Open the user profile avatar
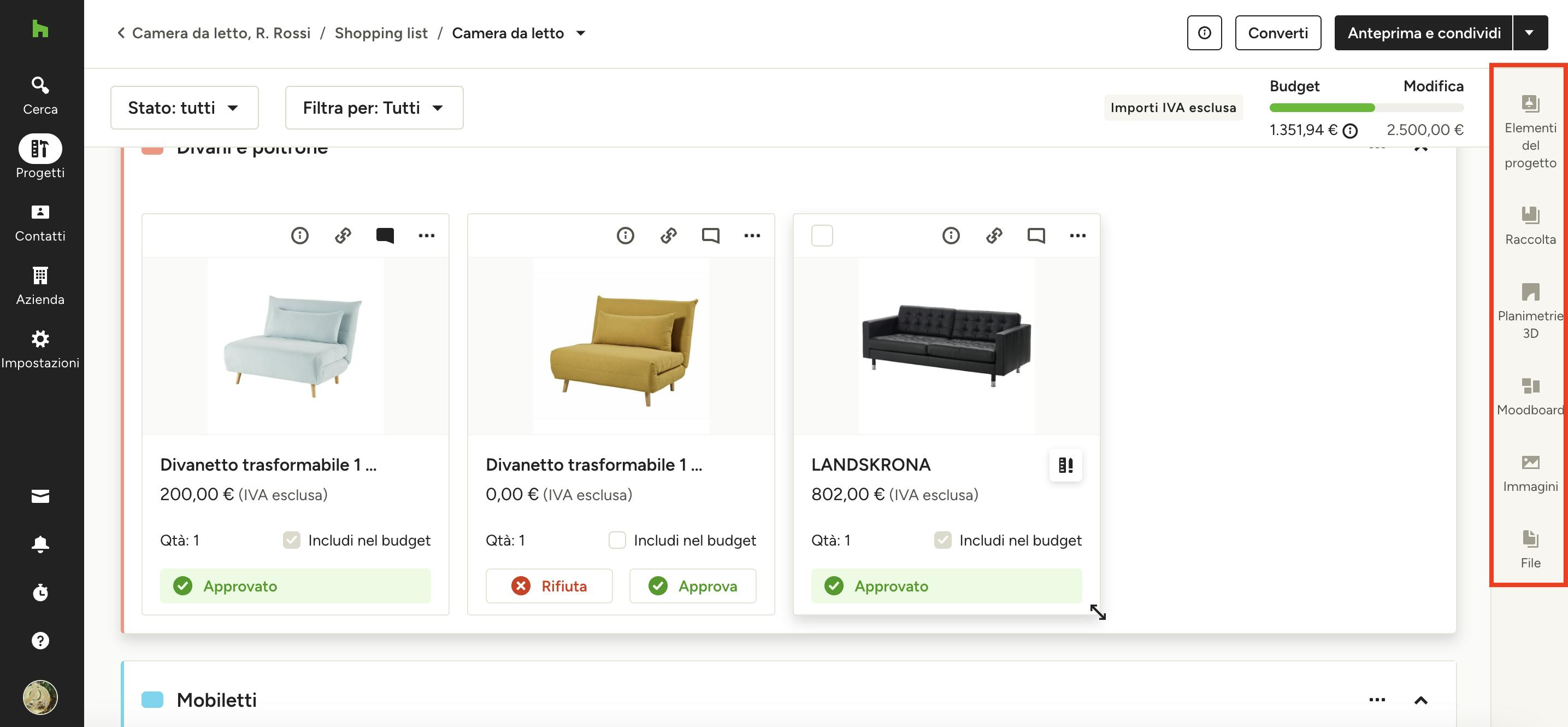Image resolution: width=1568 pixels, height=727 pixels. 40,697
